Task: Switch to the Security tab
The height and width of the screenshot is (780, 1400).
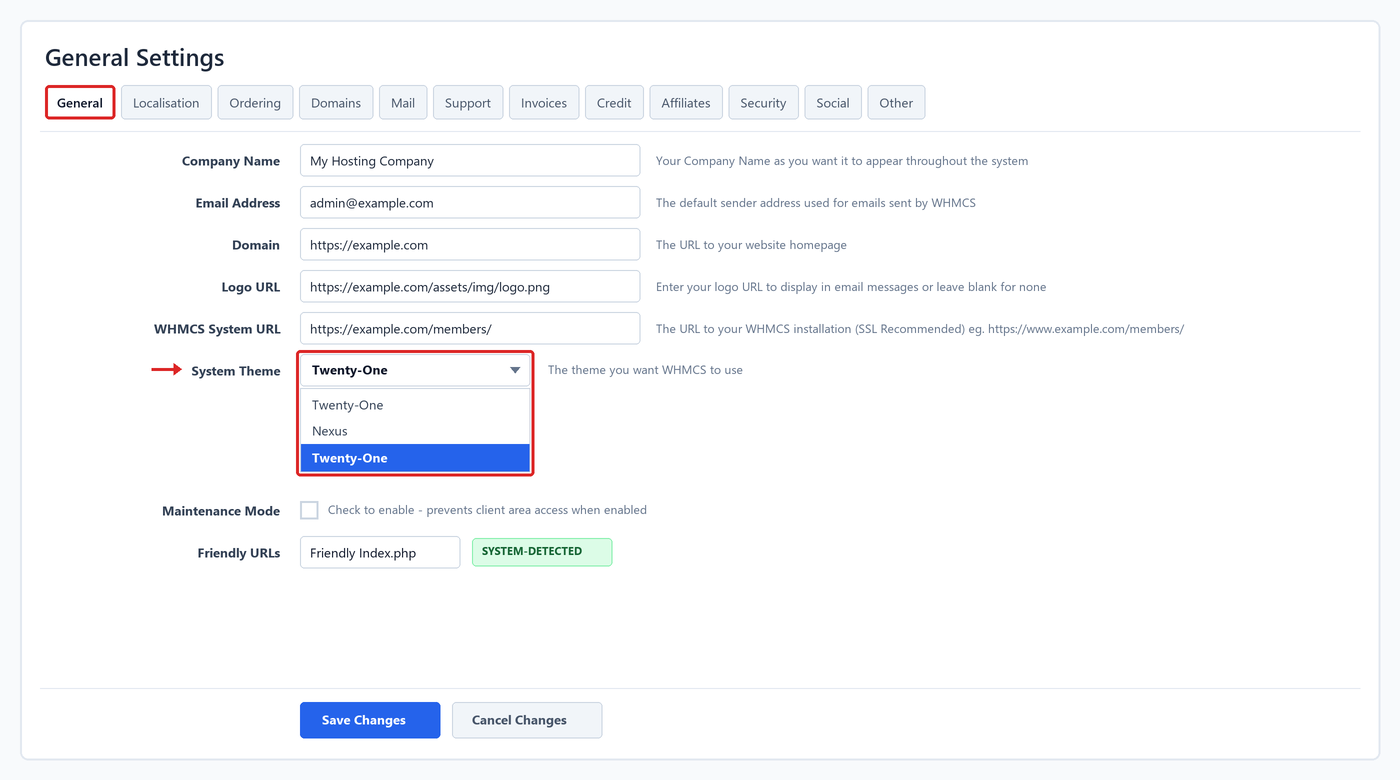Action: point(763,103)
